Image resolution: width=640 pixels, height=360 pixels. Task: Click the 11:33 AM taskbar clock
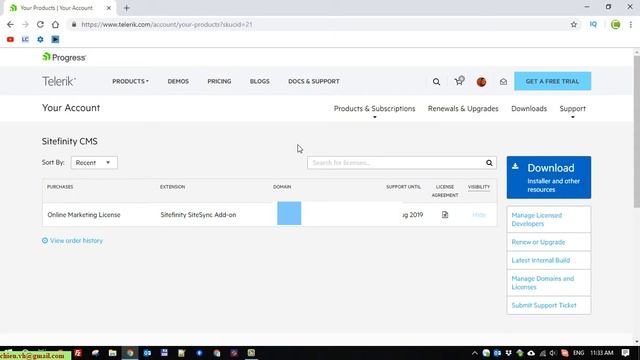coord(602,353)
